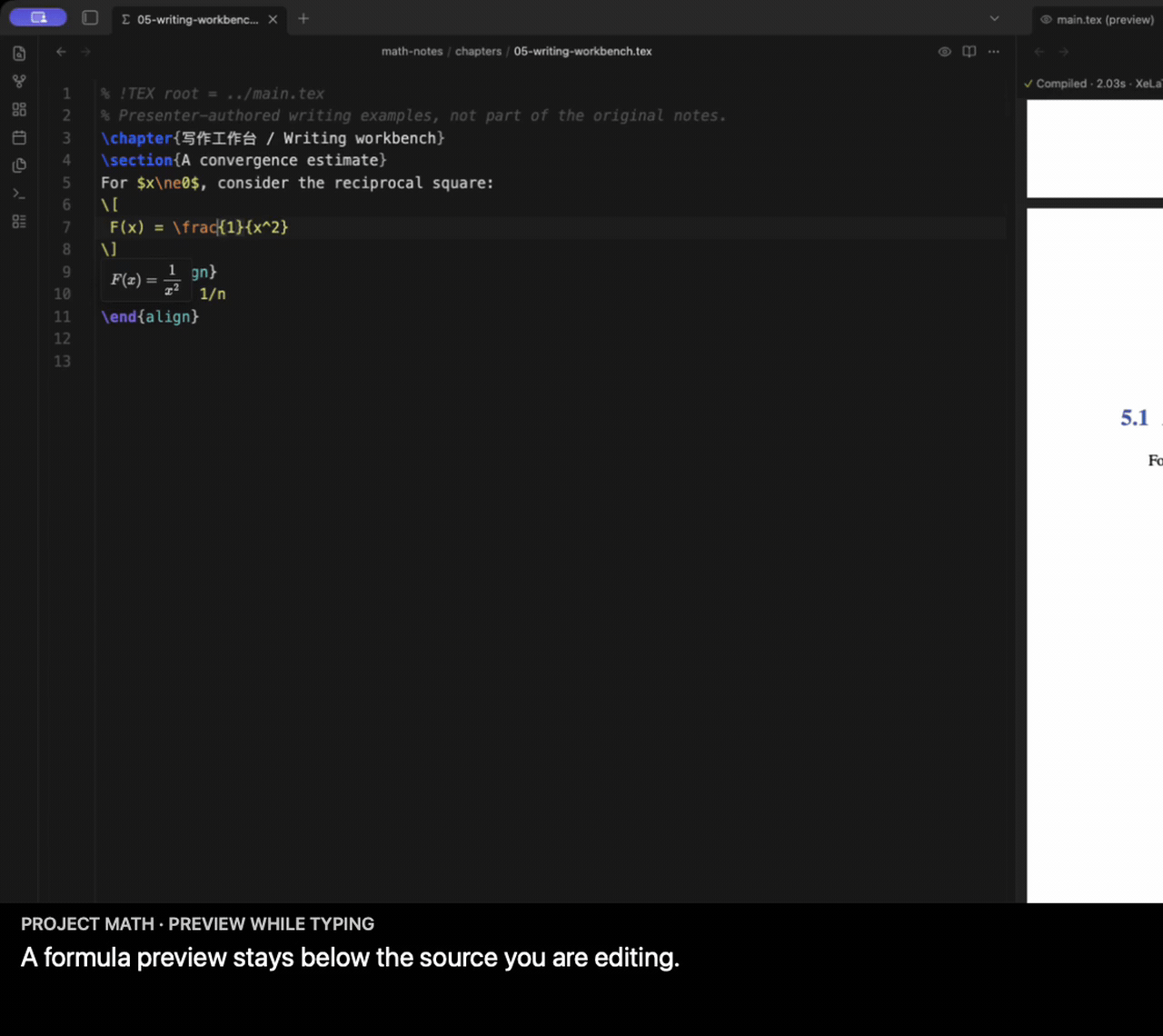Viewport: 1163px width, 1036px height.
Task: Open the graph view sidebar icon
Action: [19, 82]
